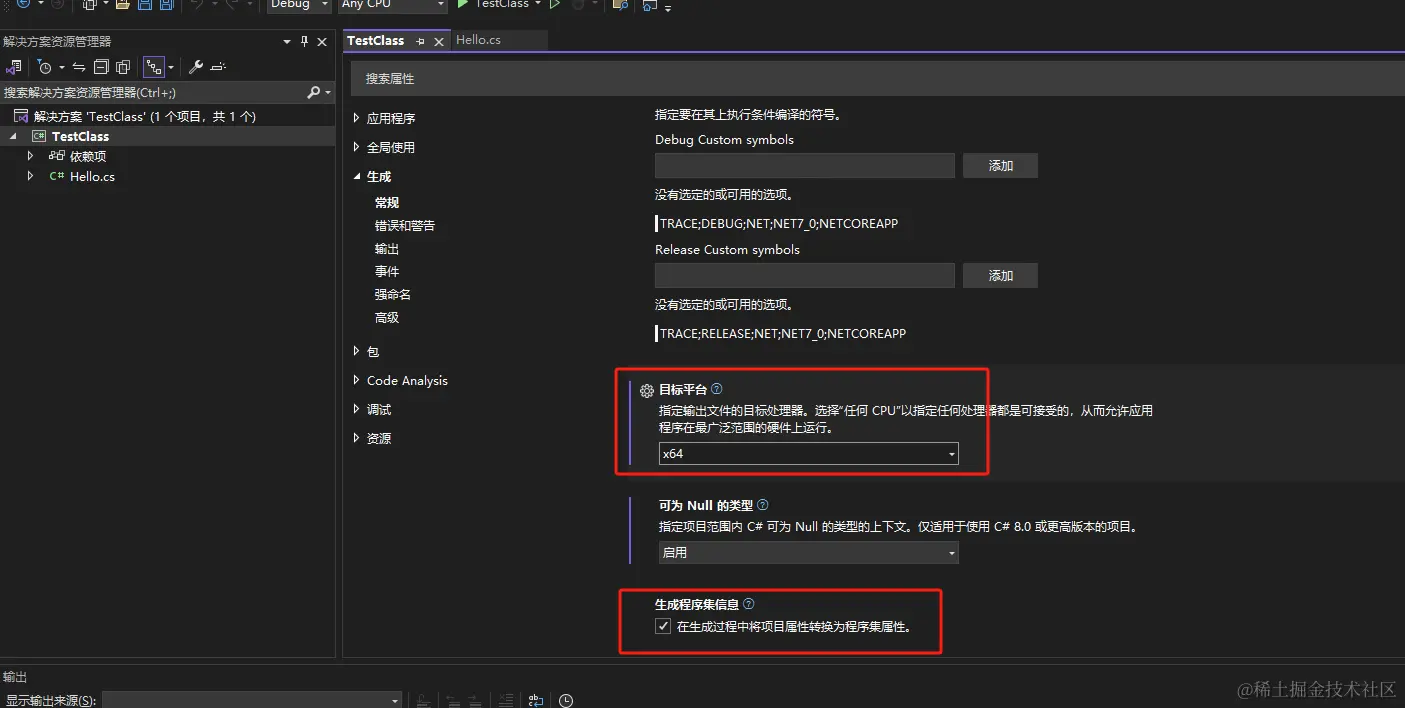
Task: Pin the TestClass tab
Action: (x=421, y=41)
